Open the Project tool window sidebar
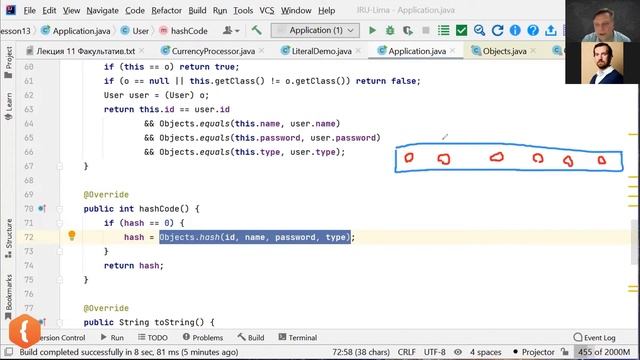640x360 pixels. click(8, 62)
